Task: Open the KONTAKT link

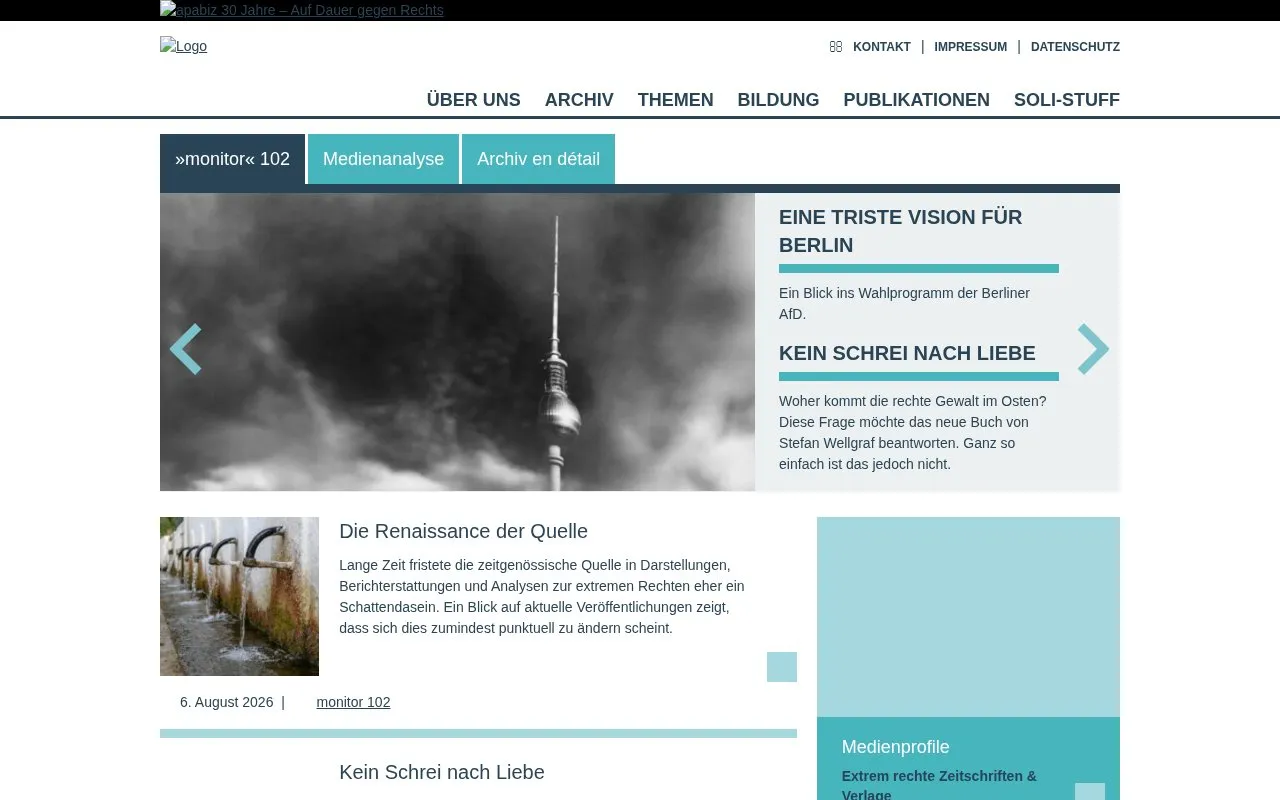Action: 882,47
